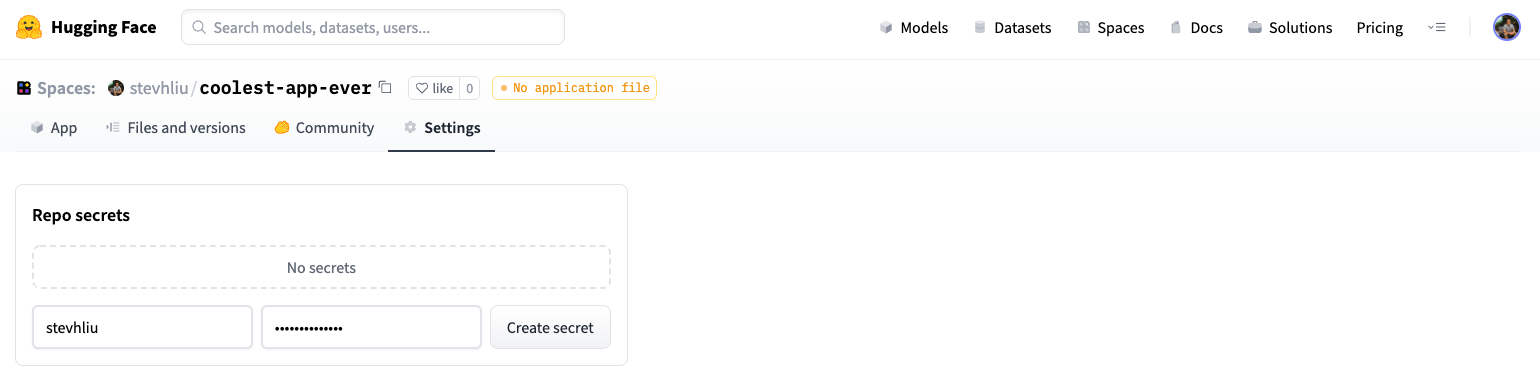Image resolution: width=1540 pixels, height=379 pixels.
Task: Expand the extra navigation menu icon
Action: click(x=1436, y=28)
